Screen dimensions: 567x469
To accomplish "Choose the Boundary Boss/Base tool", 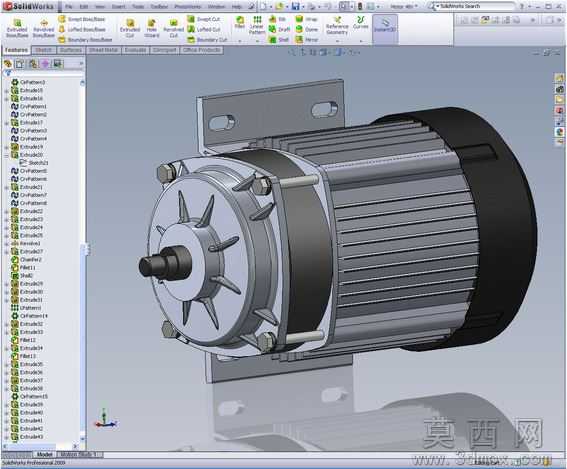I will coord(85,39).
